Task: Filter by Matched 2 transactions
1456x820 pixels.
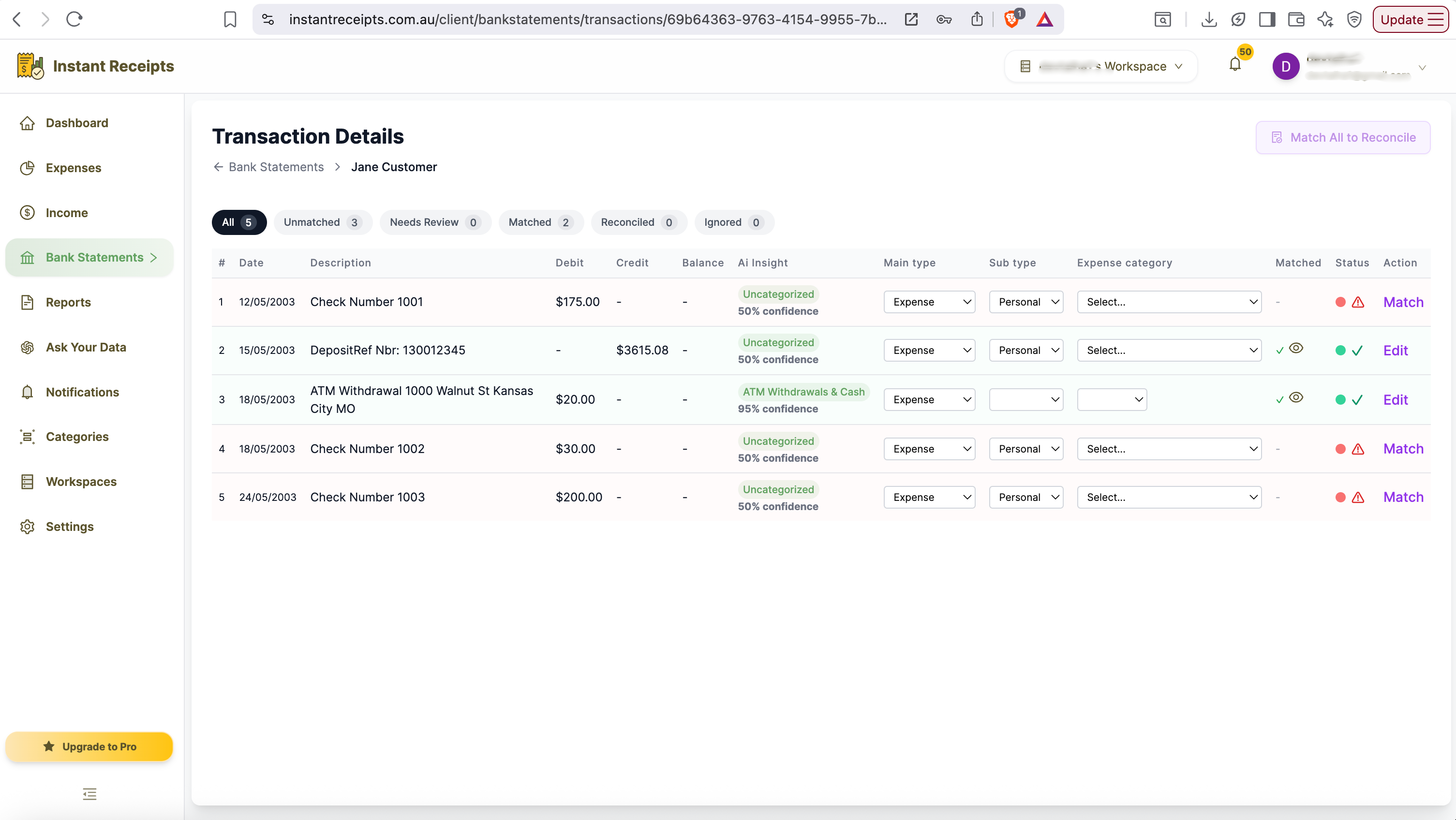Action: (x=540, y=222)
